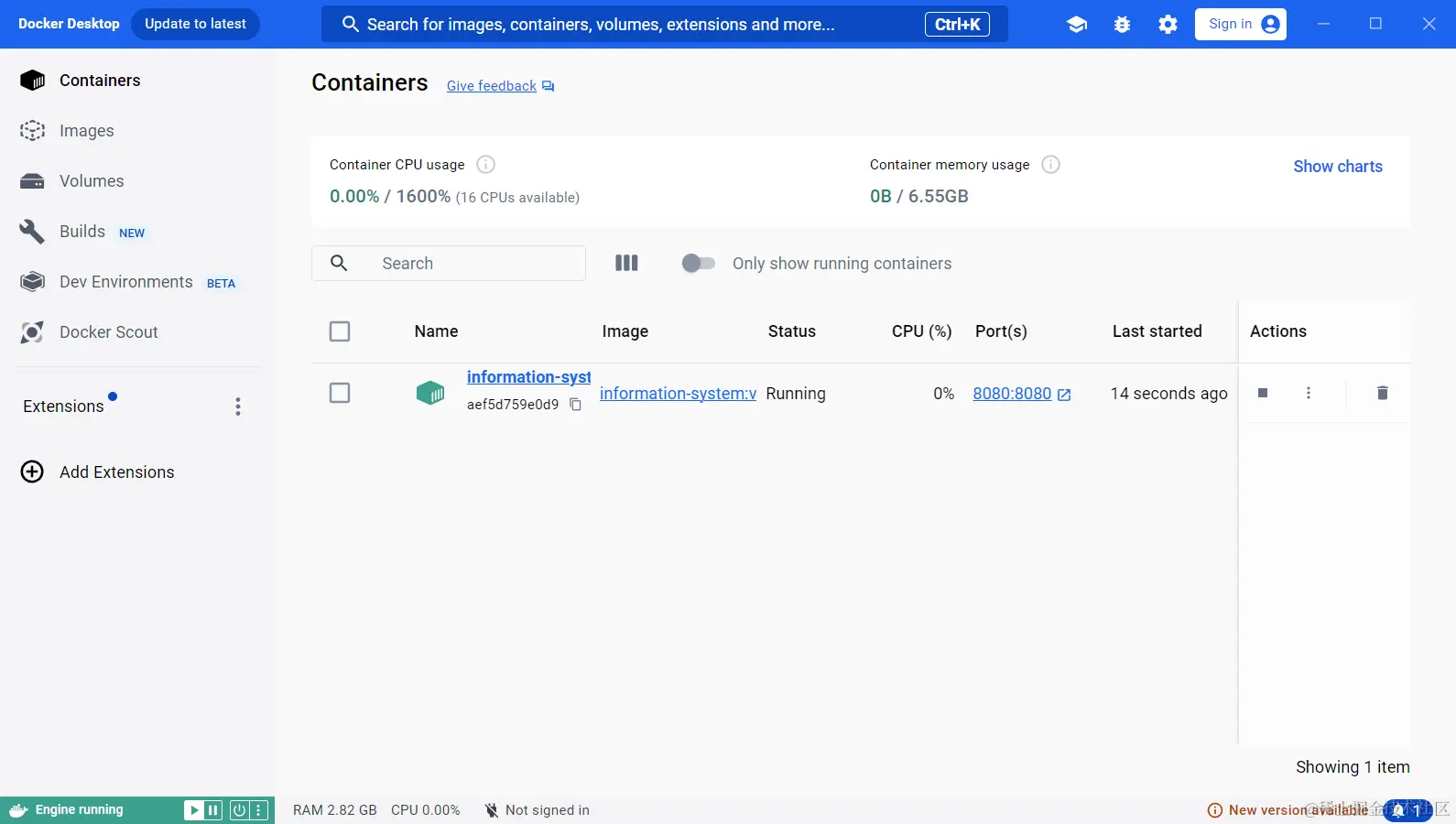
Task: Sort by the Last started column header
Action: 1157,331
